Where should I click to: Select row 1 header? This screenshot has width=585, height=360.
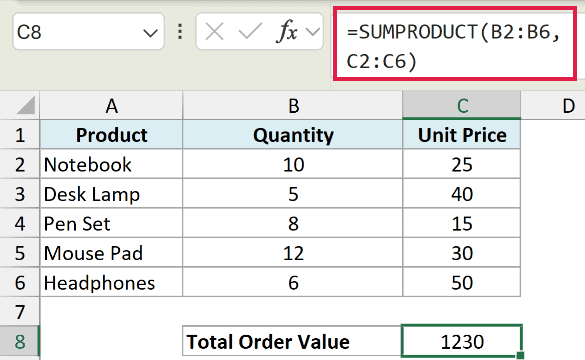[20, 135]
